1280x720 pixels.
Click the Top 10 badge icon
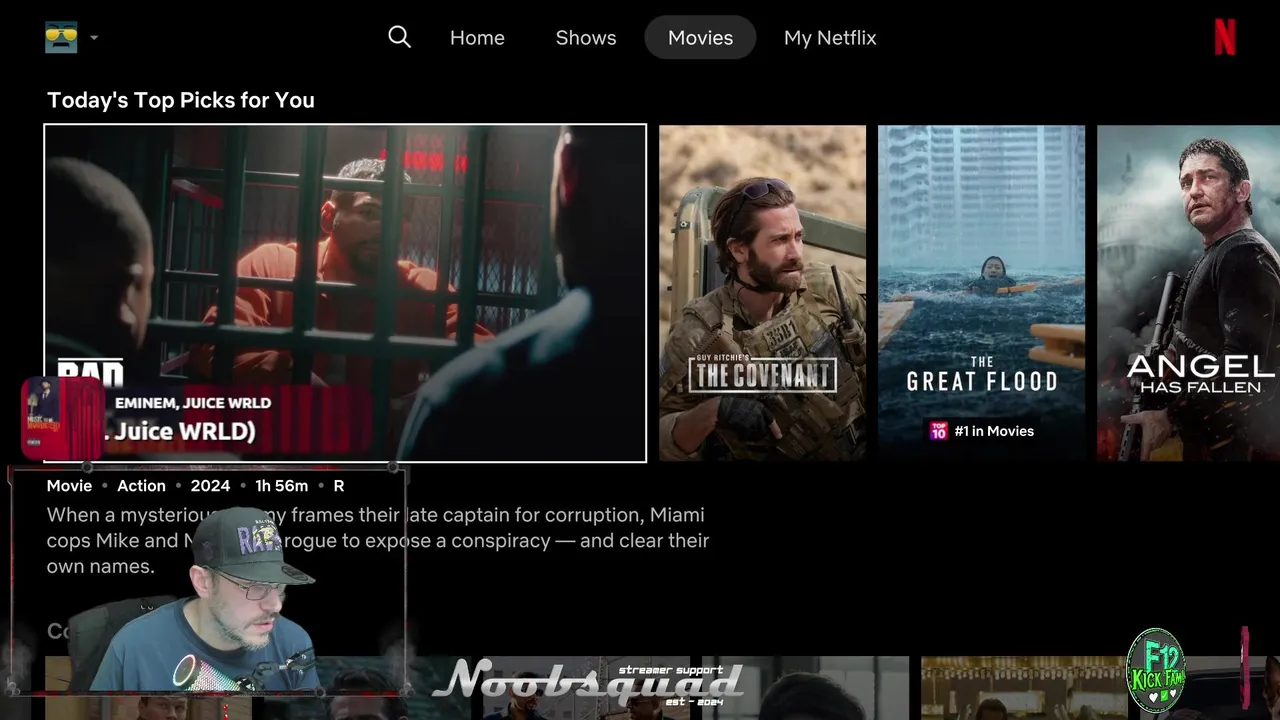pyautogui.click(x=938, y=431)
